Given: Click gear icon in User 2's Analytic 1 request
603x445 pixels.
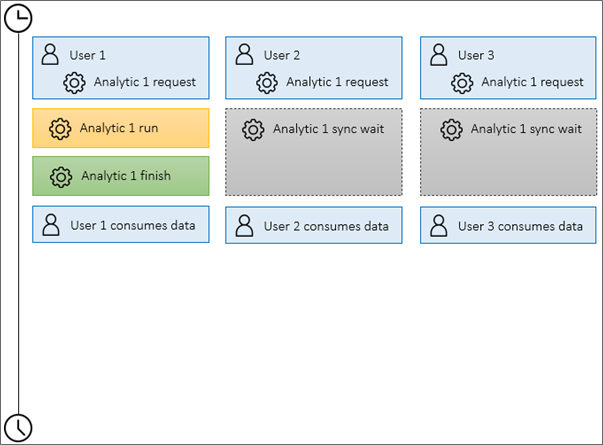Looking at the screenshot, I should pyautogui.click(x=269, y=83).
